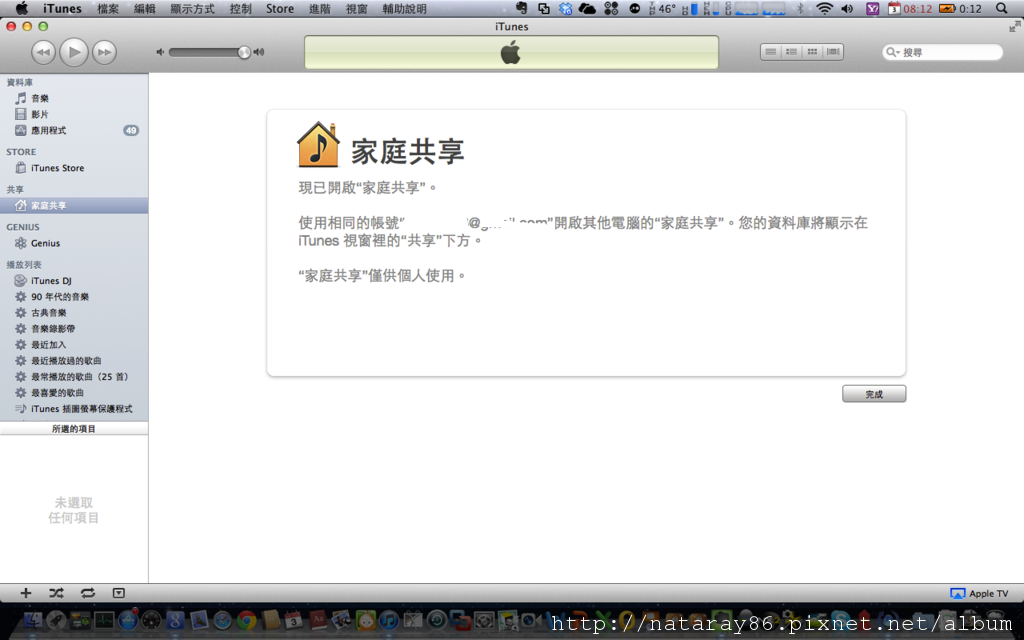Click Google Chrome in the Dock
The image size is (1024, 640).
click(x=246, y=620)
